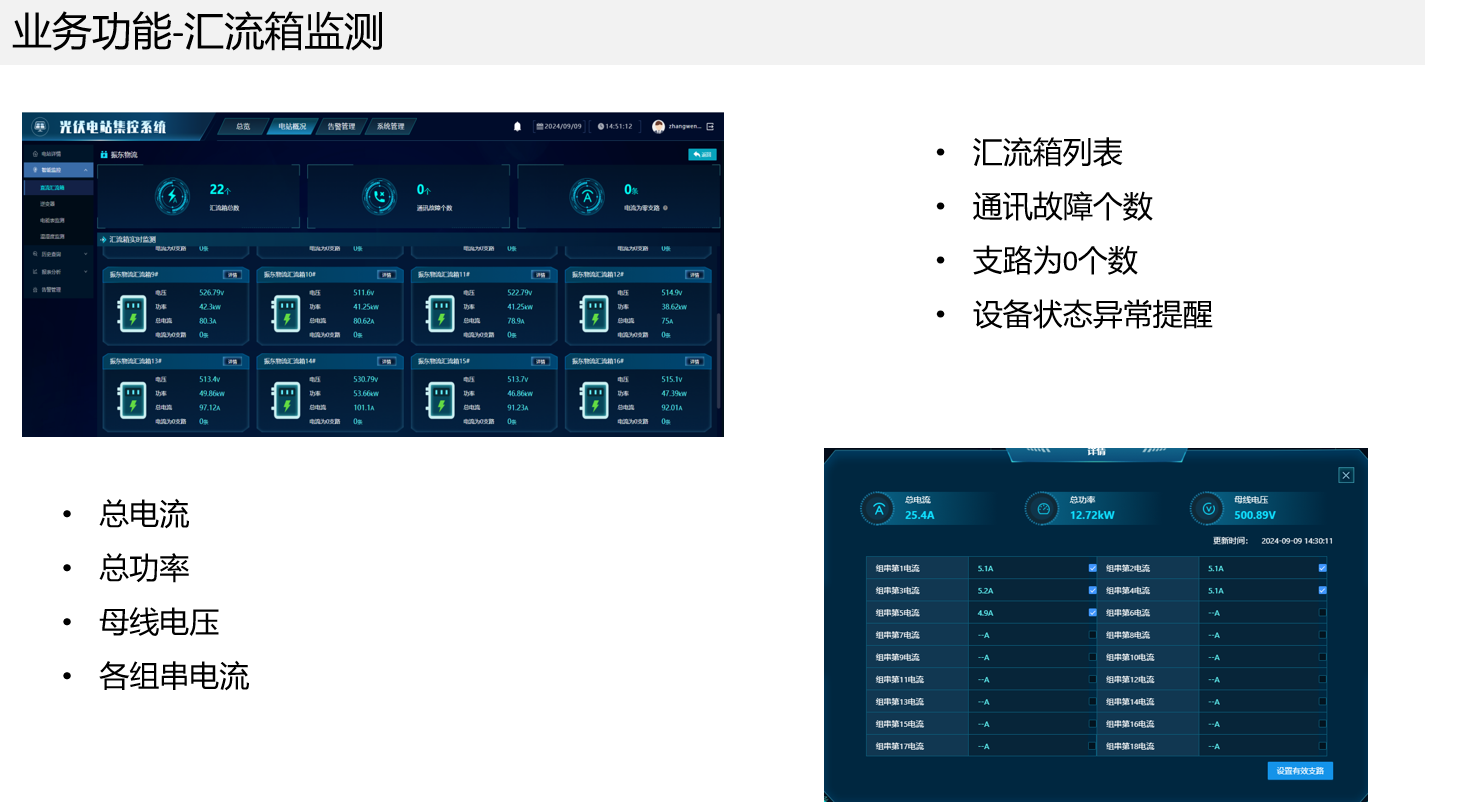Viewport: 1460px width, 806px height.
Task: Uncheck the 组串第1电流 checkbox
Action: [1092, 568]
